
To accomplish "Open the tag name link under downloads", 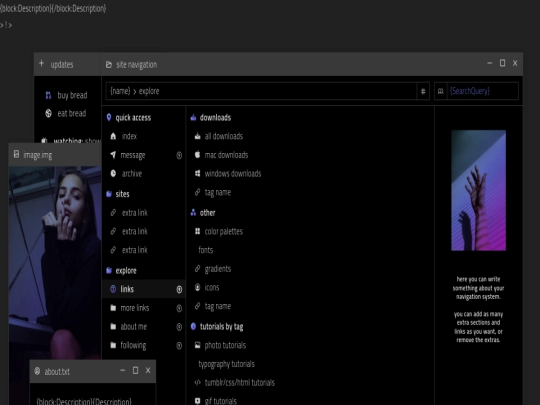I will click(218, 192).
